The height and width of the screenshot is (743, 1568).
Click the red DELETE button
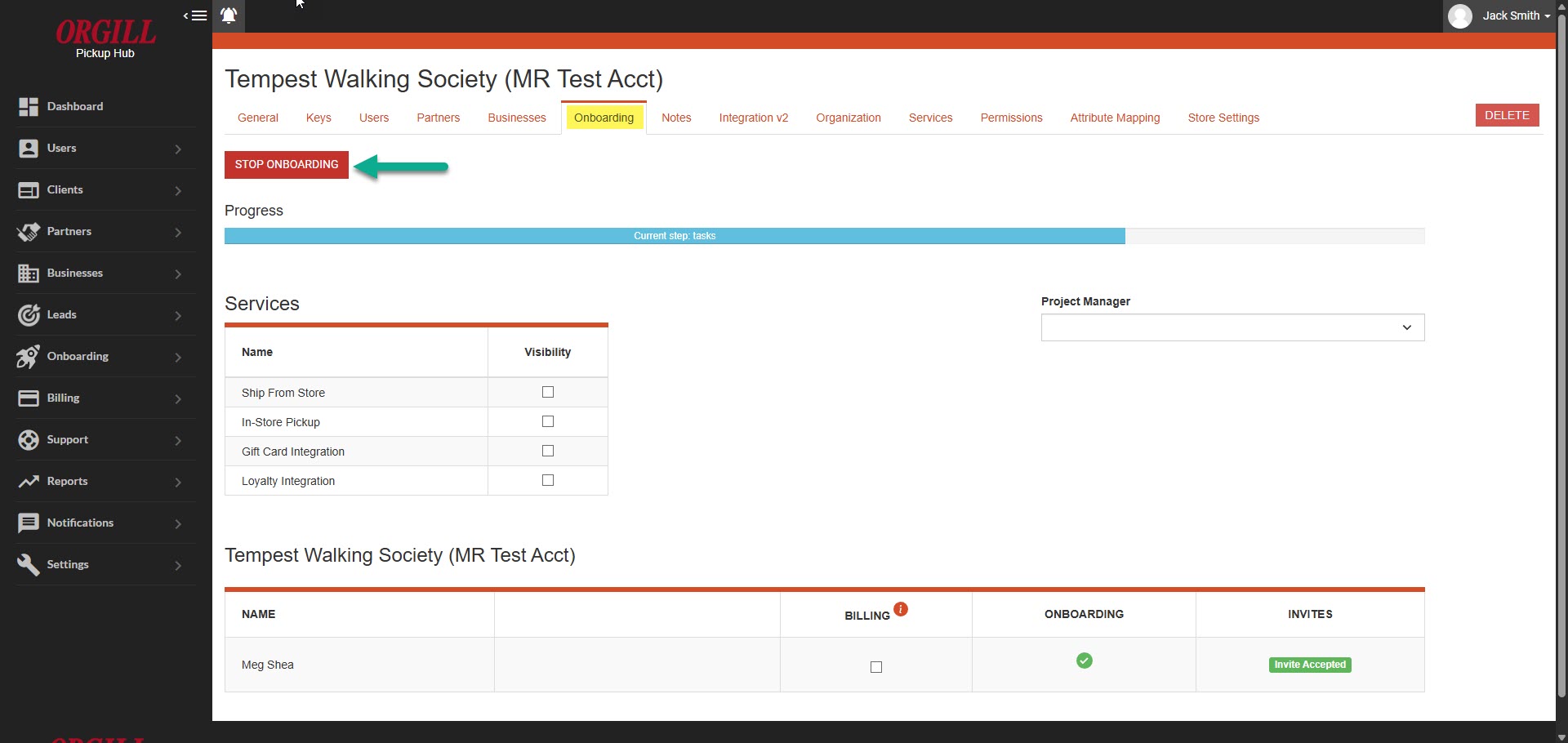pyautogui.click(x=1508, y=115)
